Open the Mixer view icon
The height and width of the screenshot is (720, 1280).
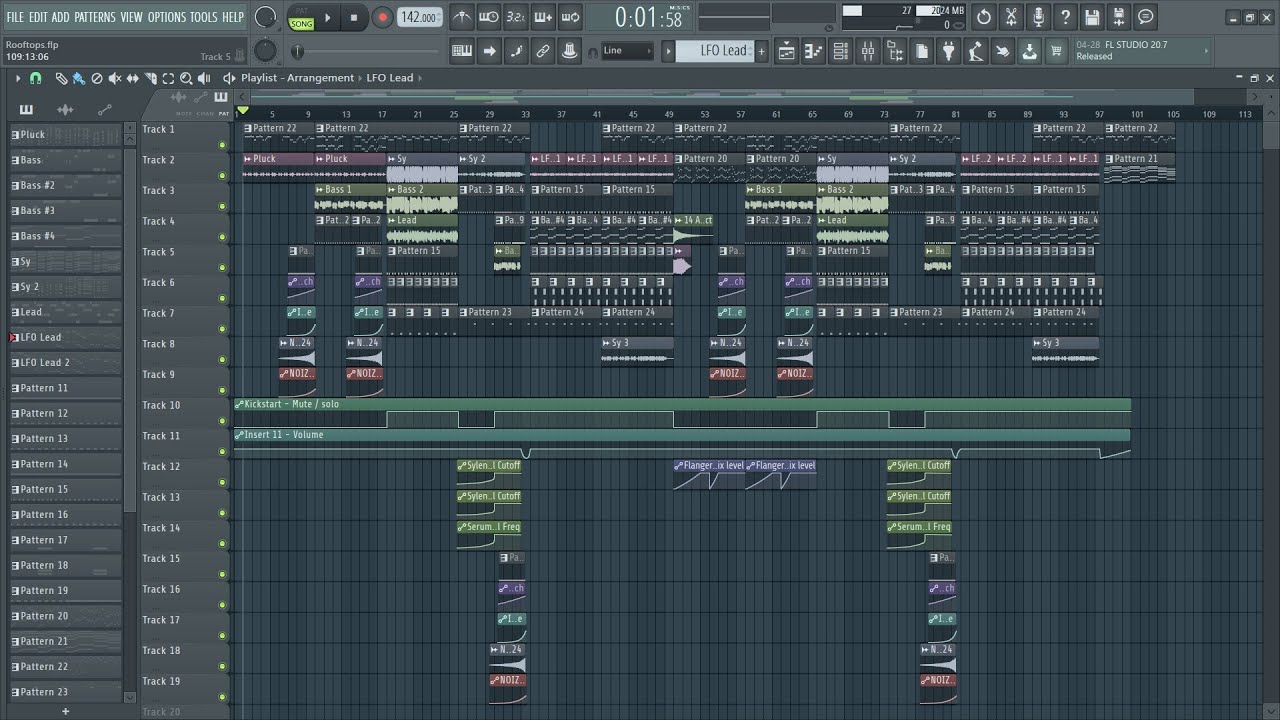point(868,51)
